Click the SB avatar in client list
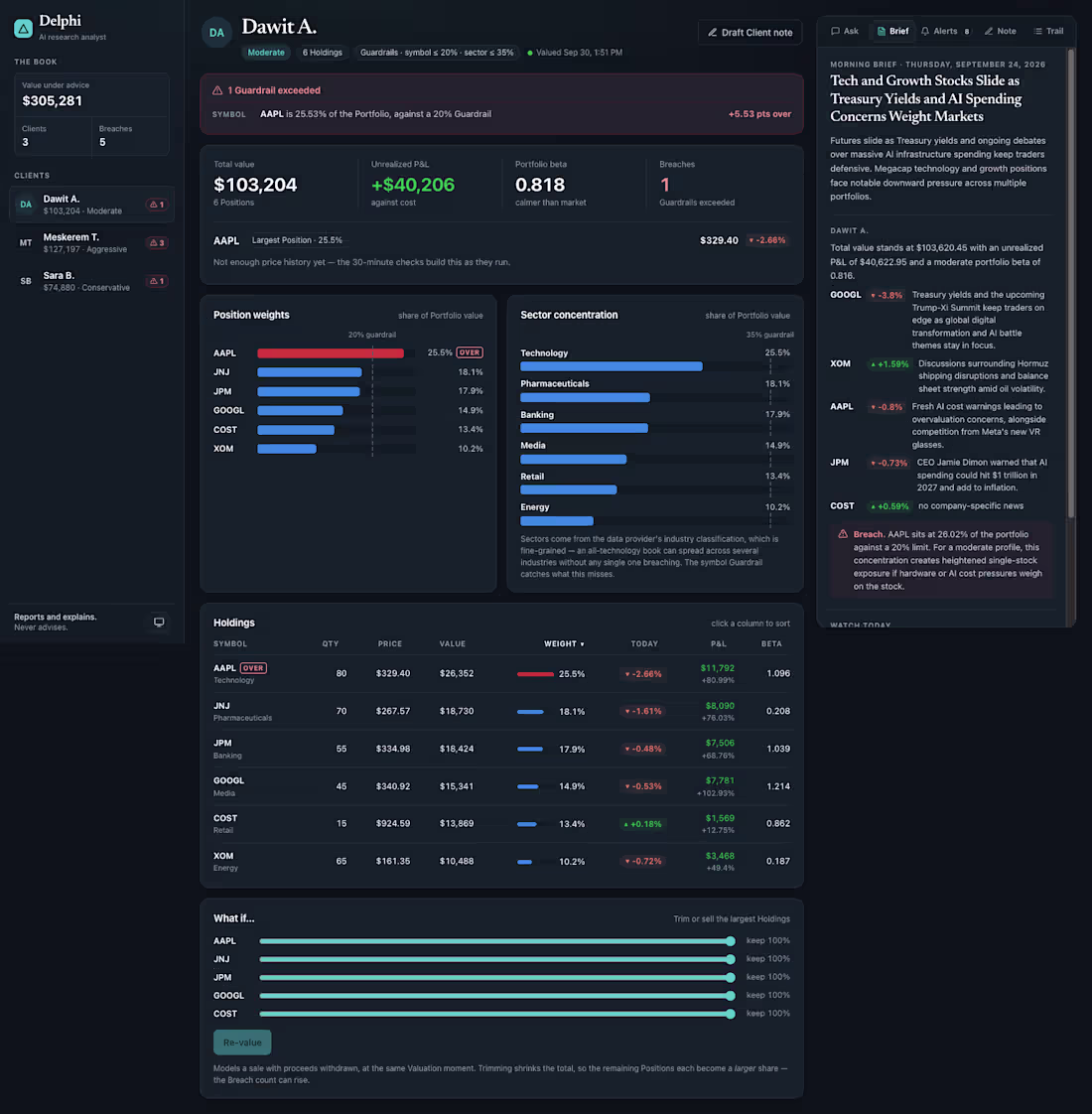The image size is (1092, 1114). [26, 281]
